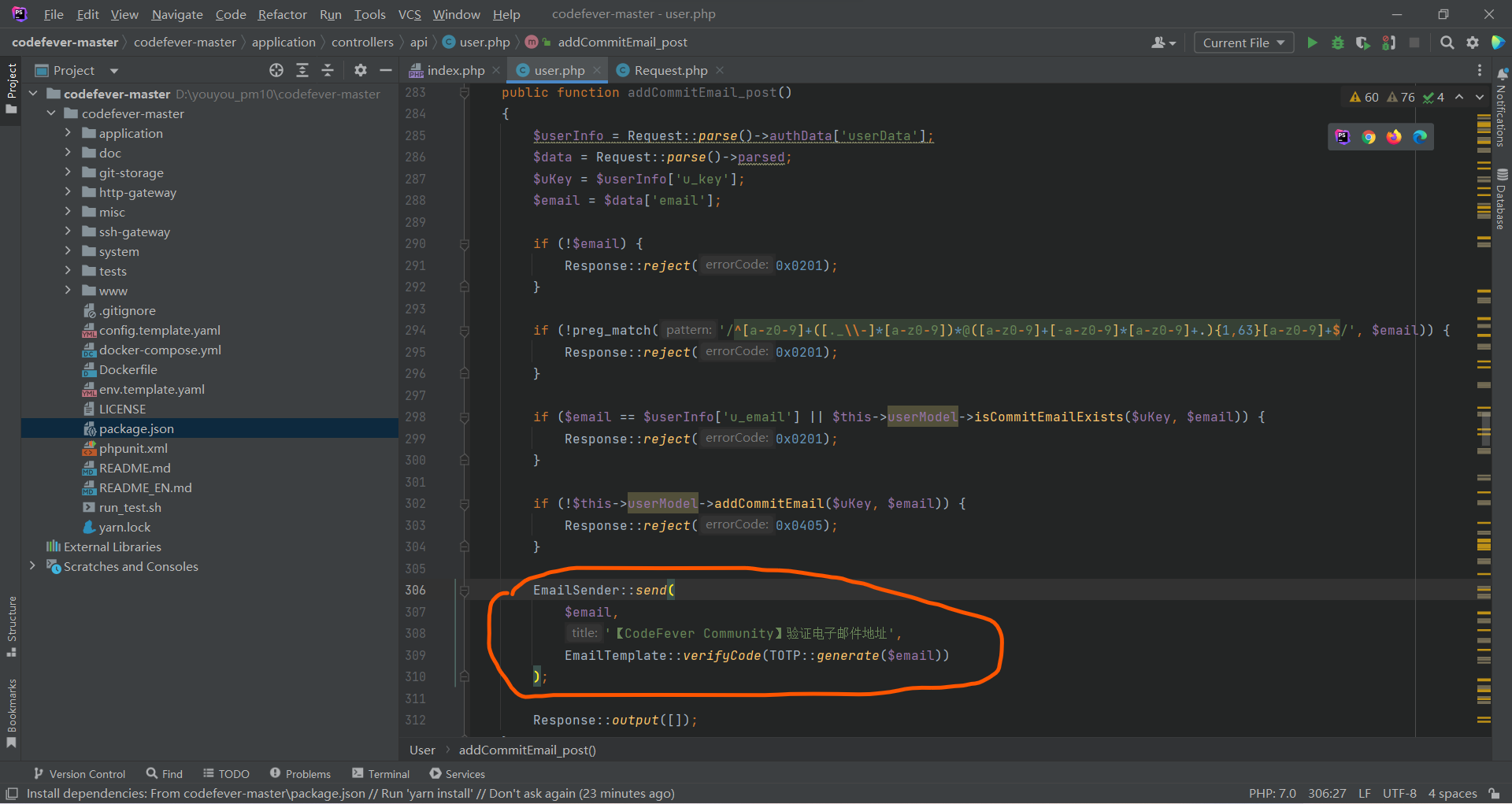Collapse all in Project panel
This screenshot has height=804, width=1512.
(328, 71)
